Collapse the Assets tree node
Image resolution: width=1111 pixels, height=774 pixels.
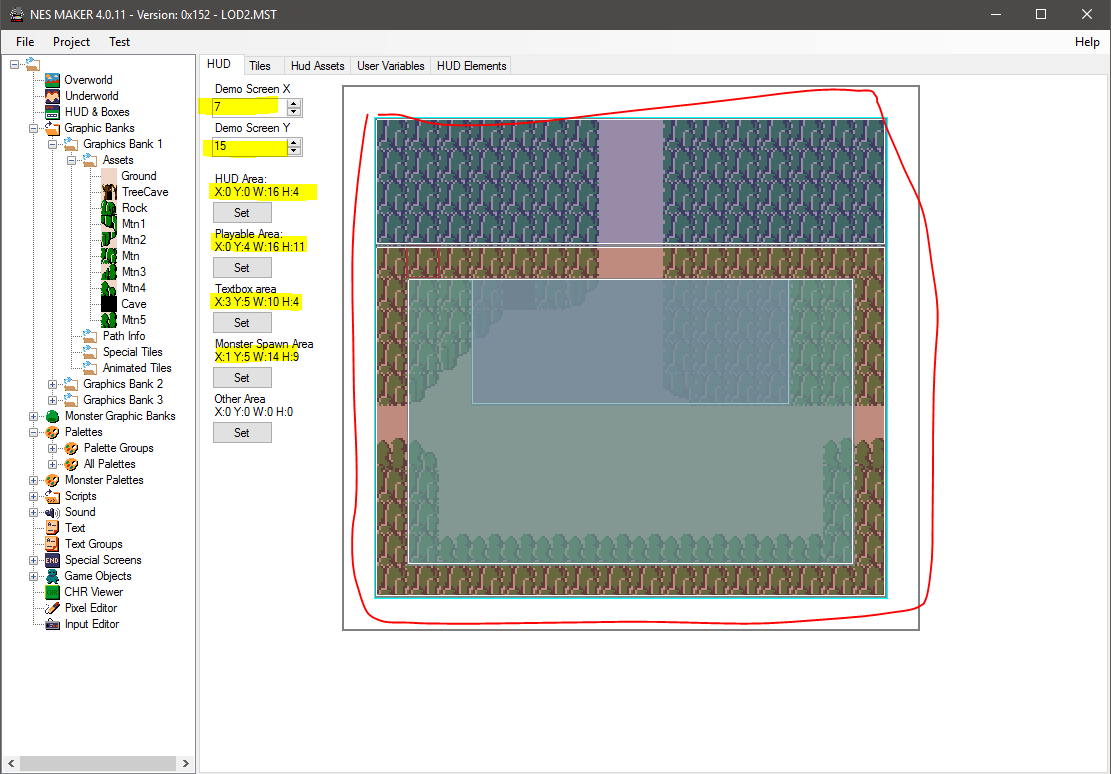[x=72, y=160]
